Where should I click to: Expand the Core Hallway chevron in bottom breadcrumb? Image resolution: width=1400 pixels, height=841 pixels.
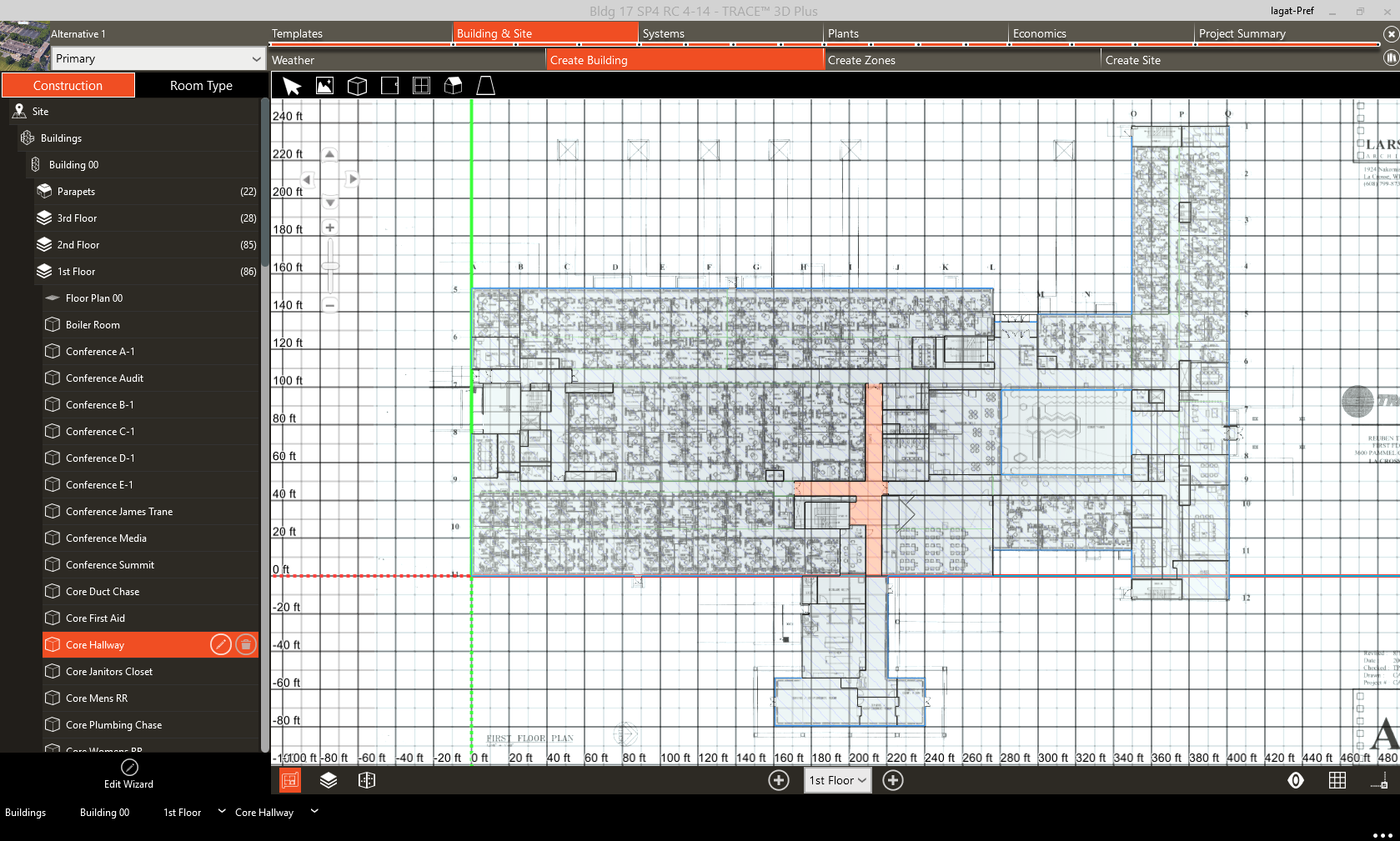point(314,812)
